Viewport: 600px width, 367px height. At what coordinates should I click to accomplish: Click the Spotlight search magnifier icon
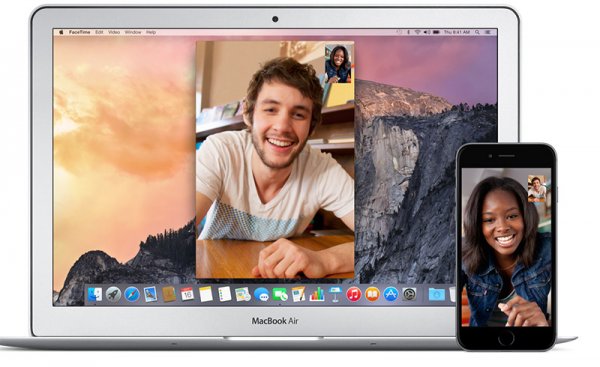click(x=477, y=32)
